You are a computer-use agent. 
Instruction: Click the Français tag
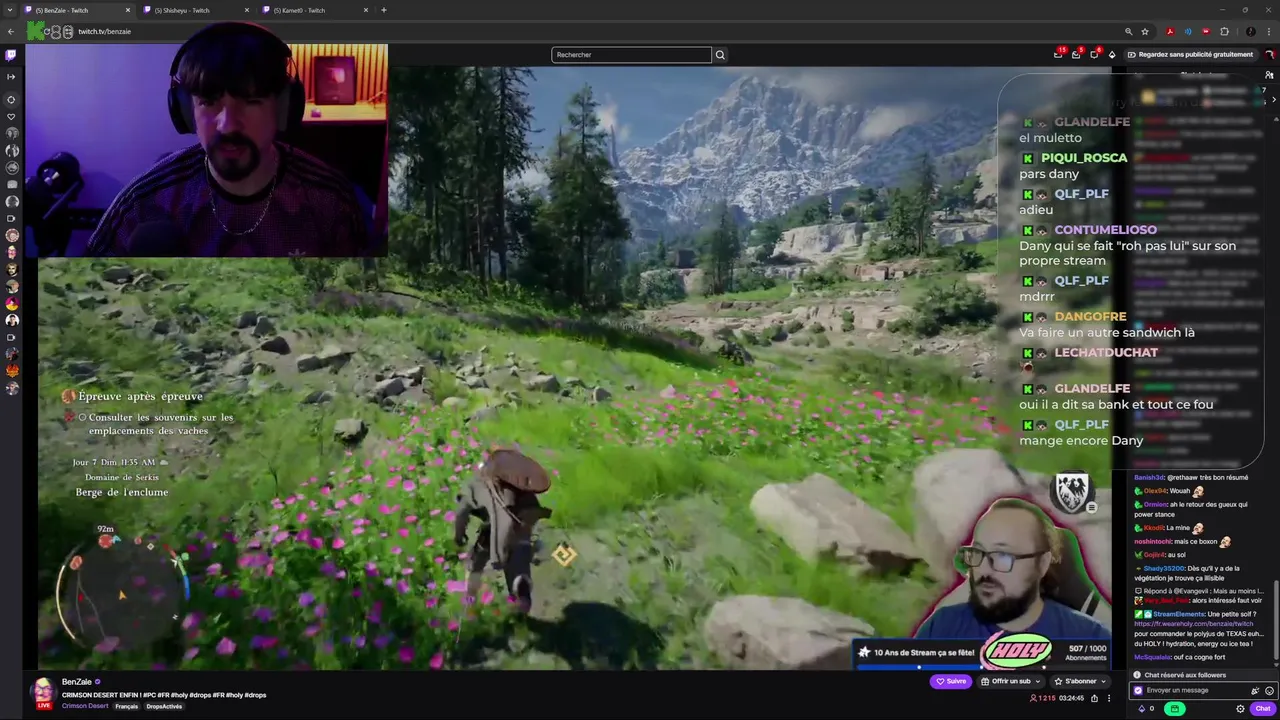pos(127,706)
